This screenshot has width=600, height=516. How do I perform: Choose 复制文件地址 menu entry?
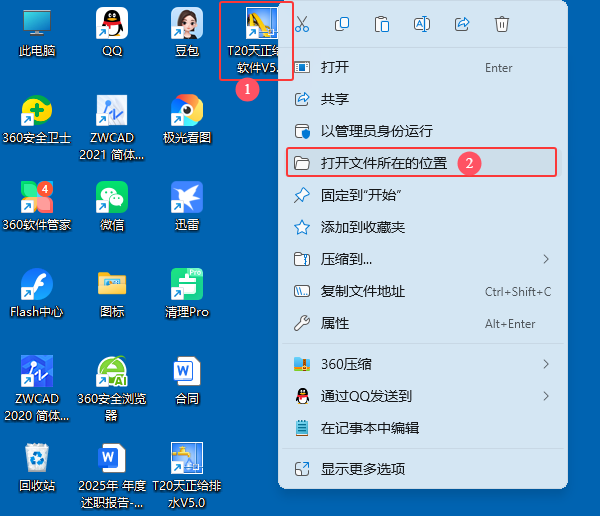click(421, 292)
